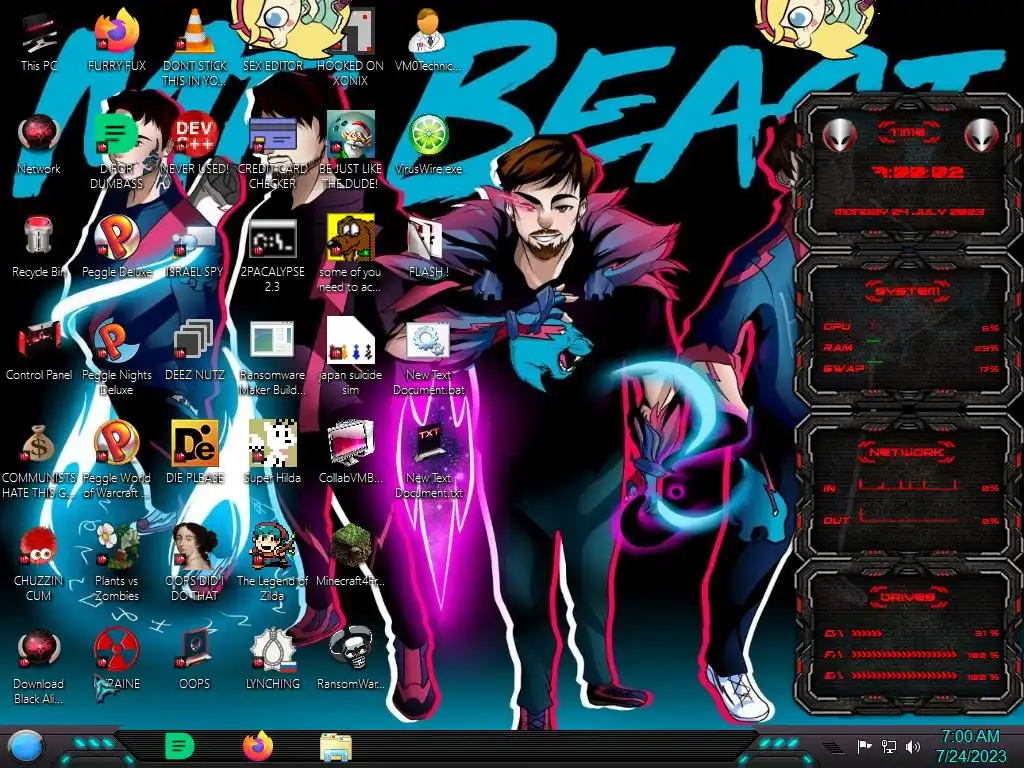
Task: Select the SYSTEM gadget panel header
Action: point(907,291)
